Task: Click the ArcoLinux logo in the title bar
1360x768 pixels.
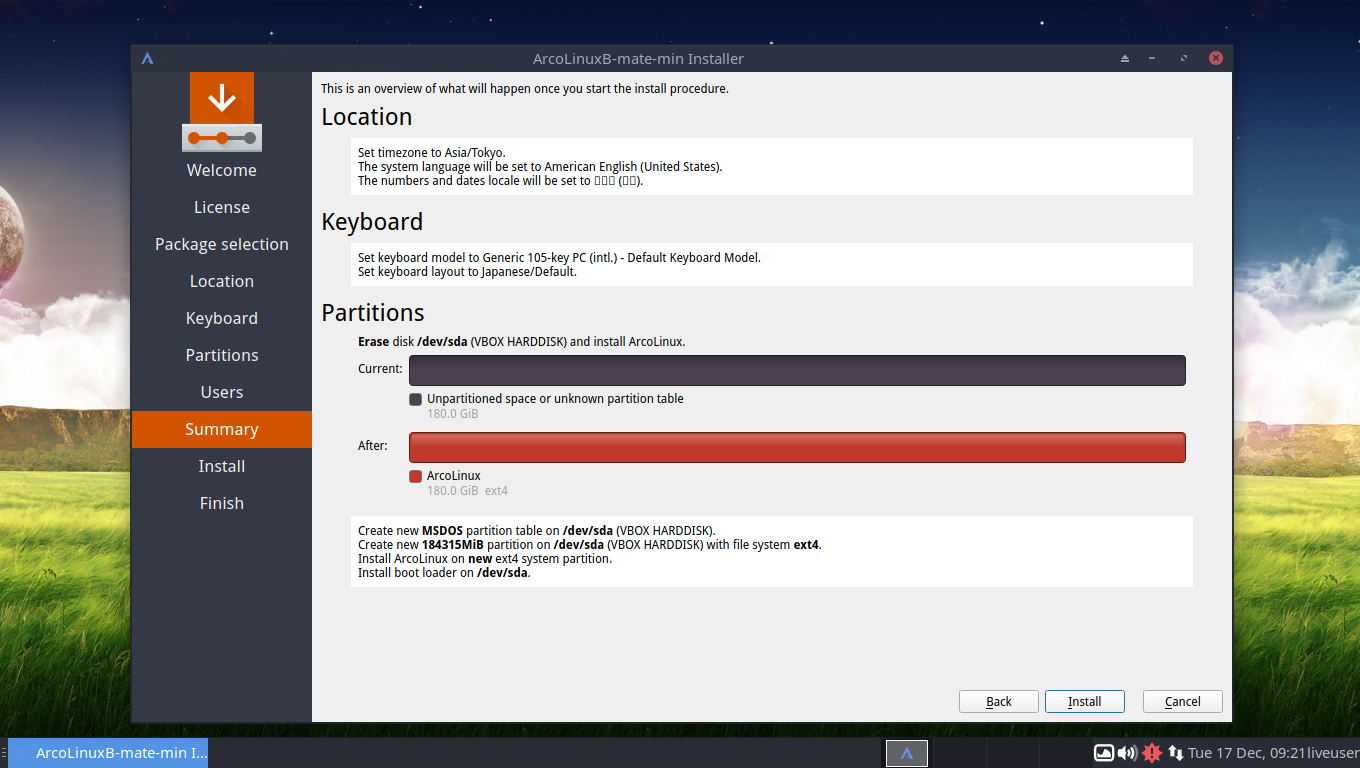Action: pos(147,58)
